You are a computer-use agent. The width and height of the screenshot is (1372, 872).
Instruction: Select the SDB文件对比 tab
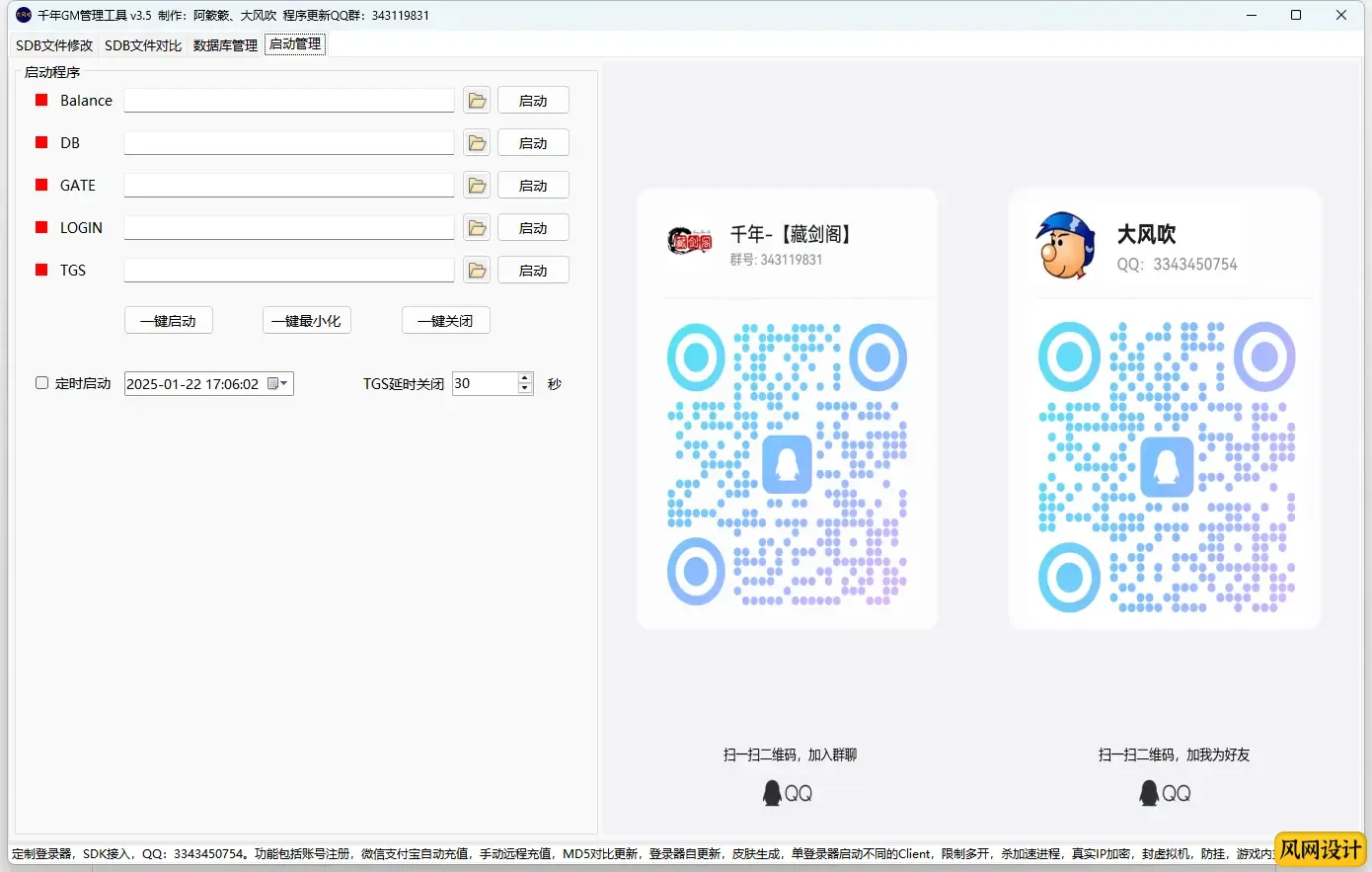point(143,45)
